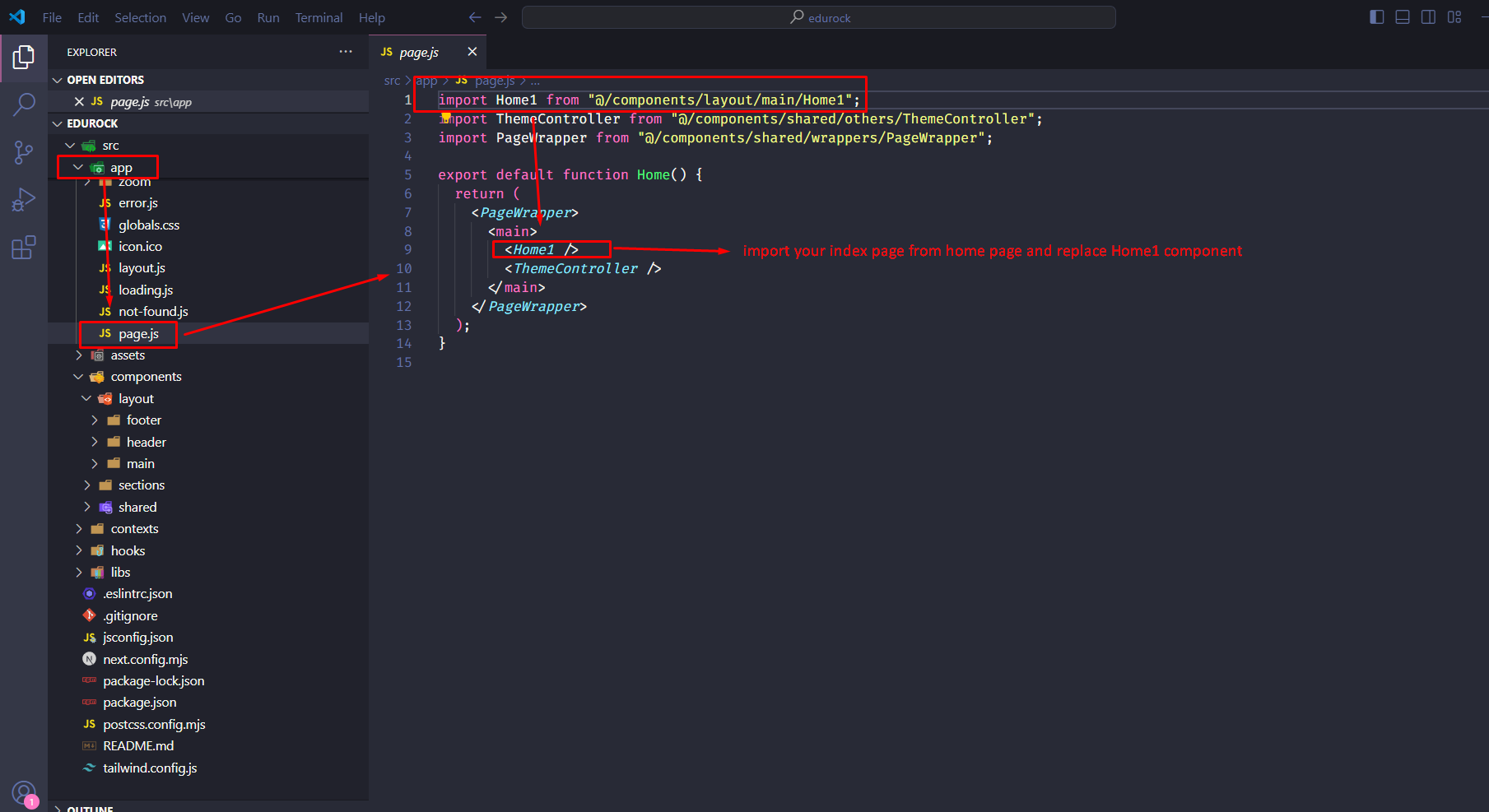Image resolution: width=1489 pixels, height=812 pixels.
Task: Click the npm icon of package-lock.json
Action: click(x=90, y=680)
